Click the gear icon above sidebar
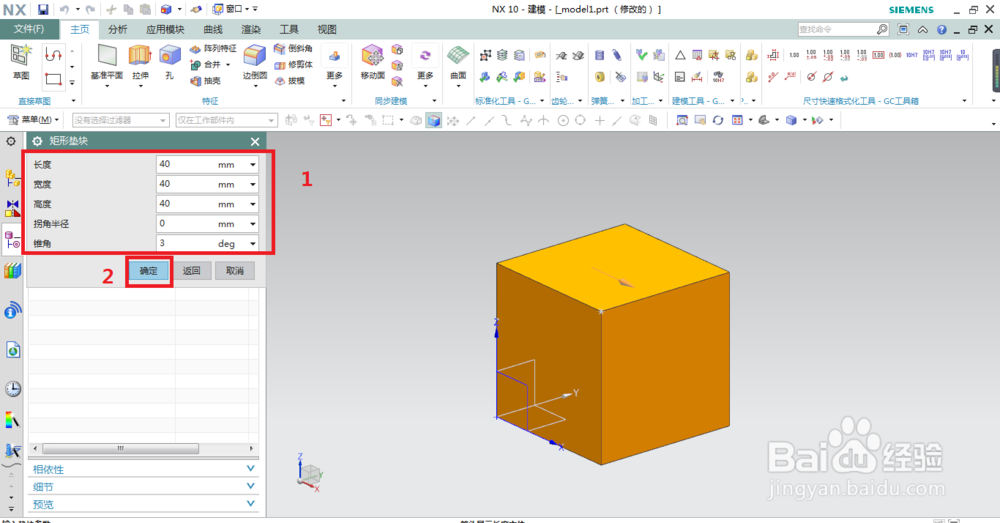Screen dimensions: 1000x523 [11, 141]
